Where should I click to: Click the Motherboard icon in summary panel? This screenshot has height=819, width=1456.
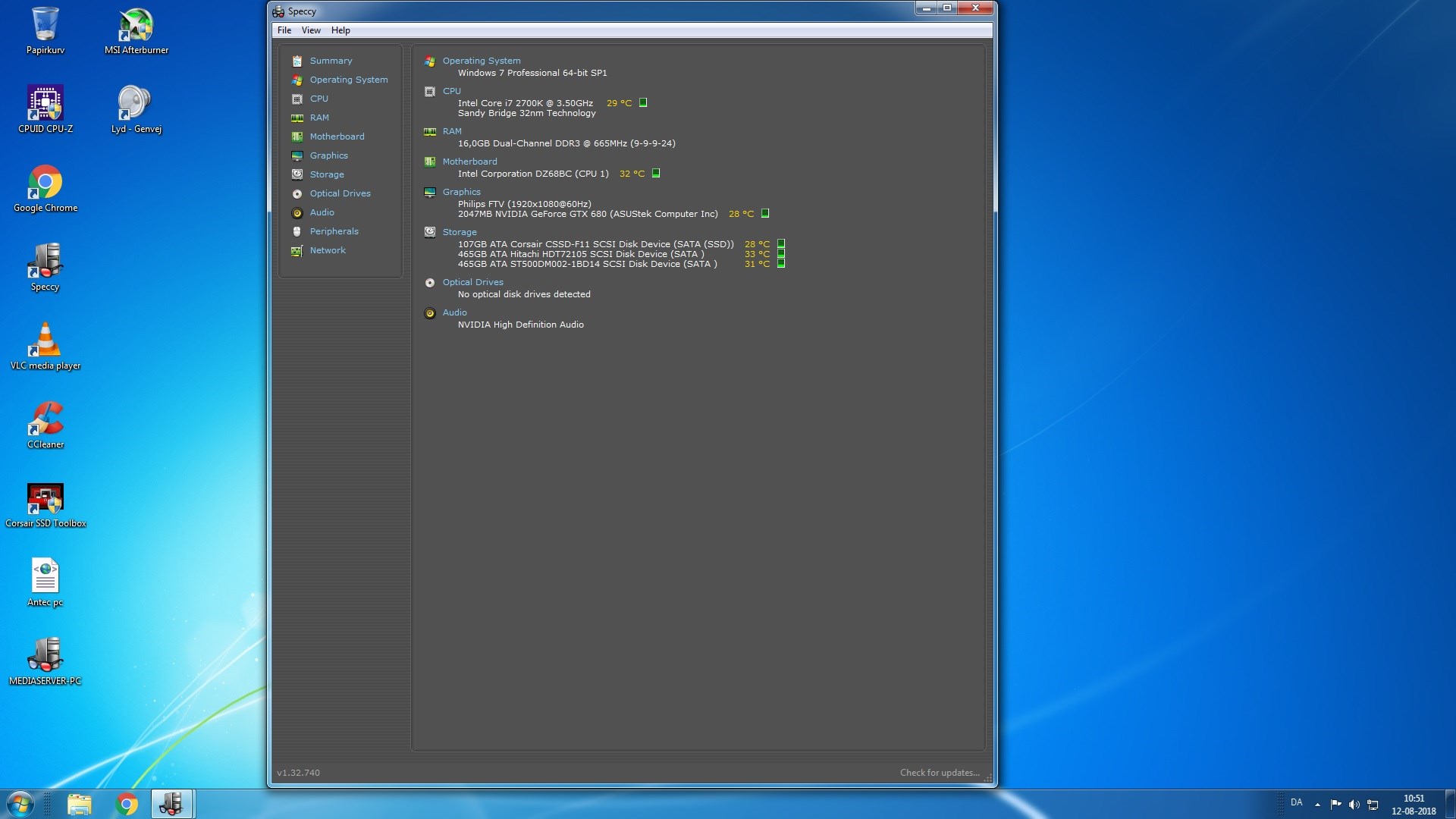click(x=430, y=162)
